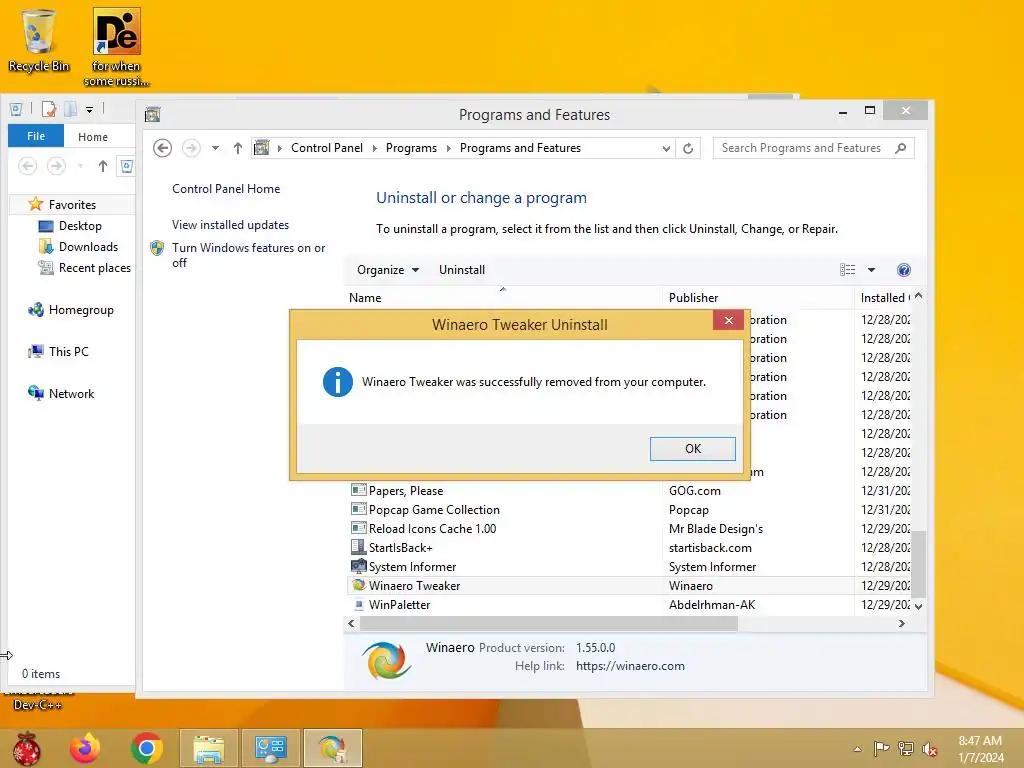Screen dimensions: 1024x768
Task: Open the Home tab in Explorer window
Action: pyautogui.click(x=93, y=136)
